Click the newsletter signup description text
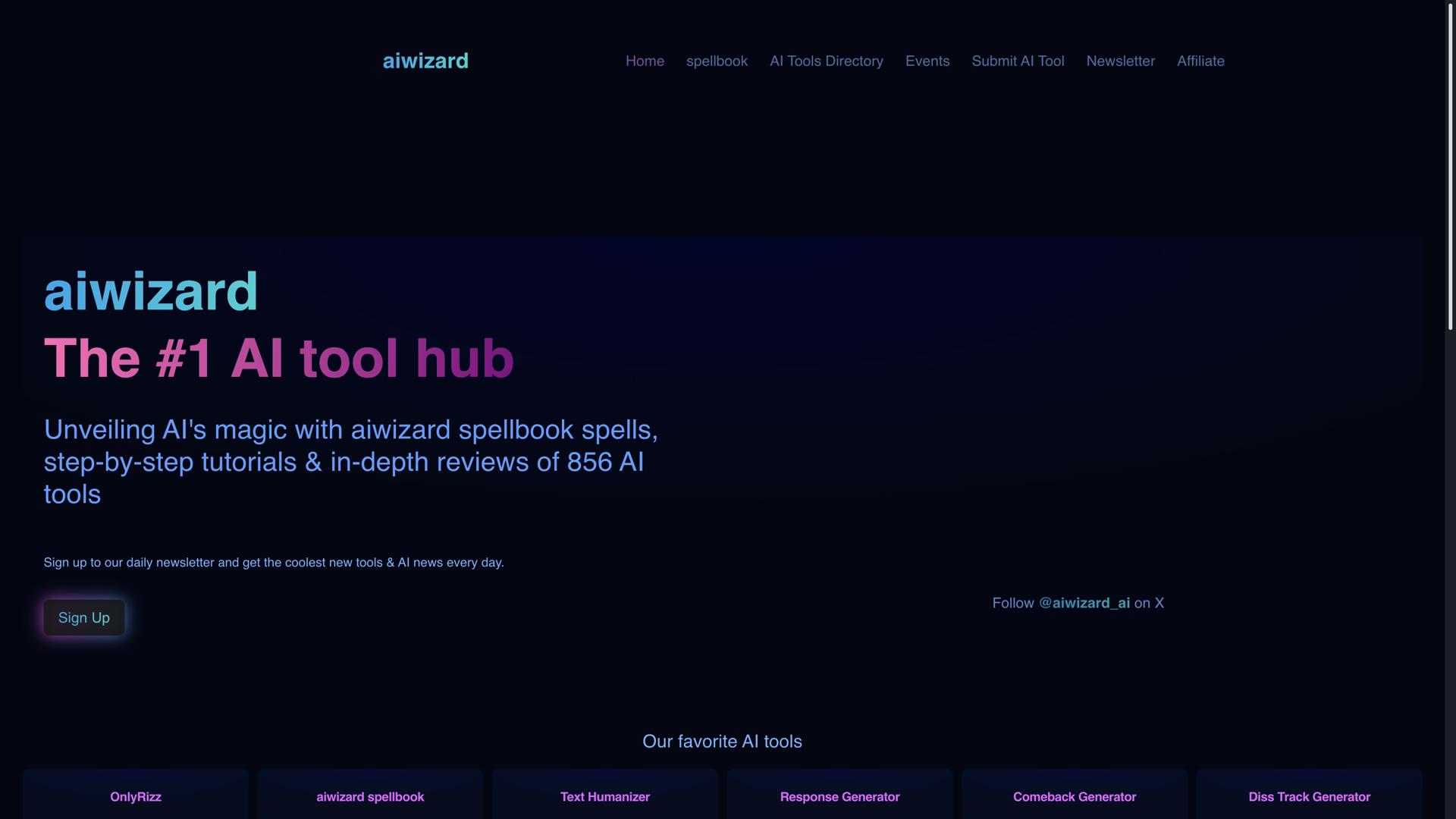The image size is (1456, 819). point(274,563)
